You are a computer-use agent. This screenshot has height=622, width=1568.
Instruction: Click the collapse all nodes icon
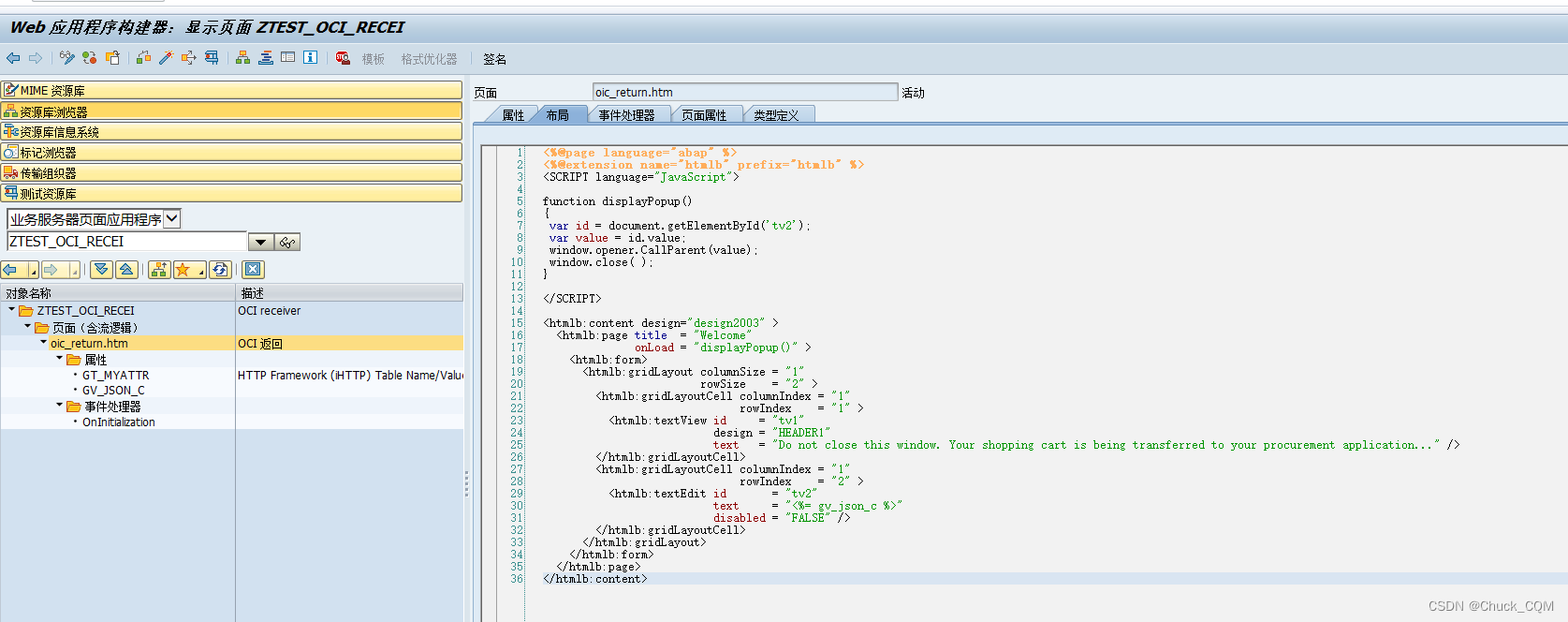tap(126, 270)
